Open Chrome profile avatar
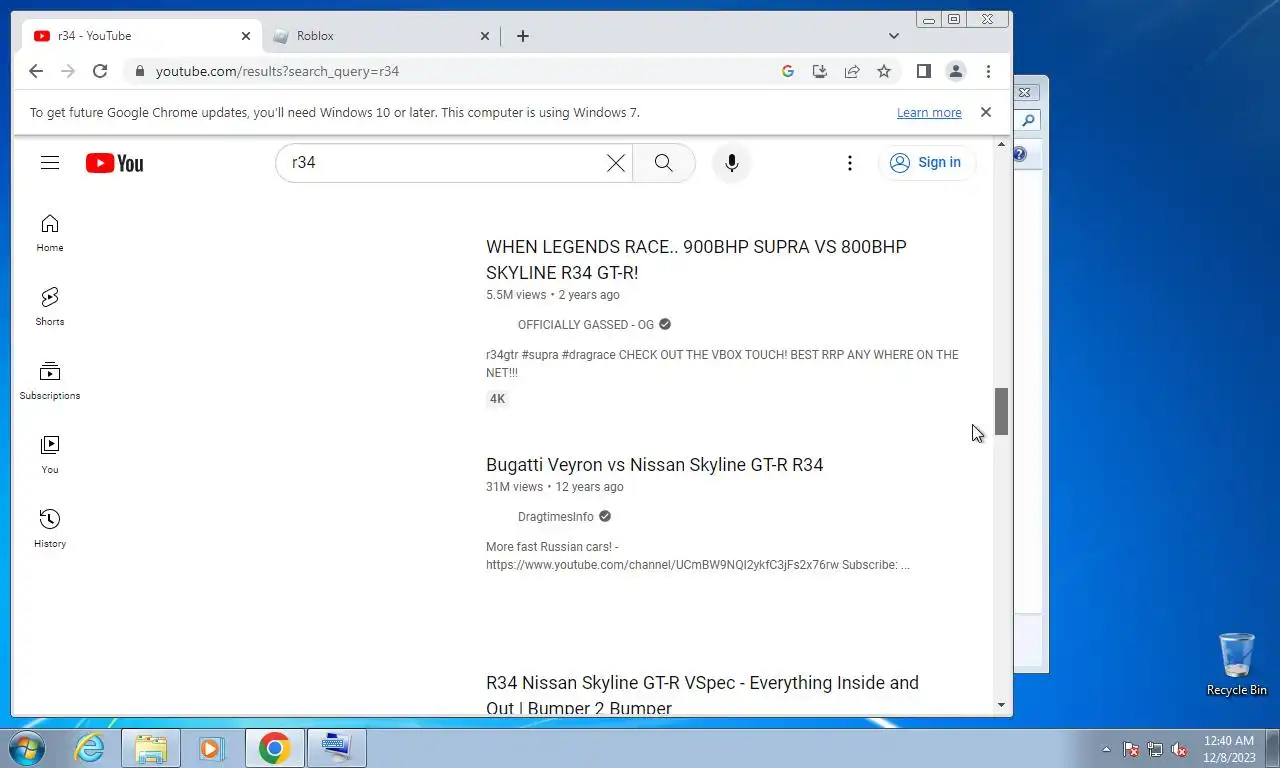 pyautogui.click(x=956, y=71)
